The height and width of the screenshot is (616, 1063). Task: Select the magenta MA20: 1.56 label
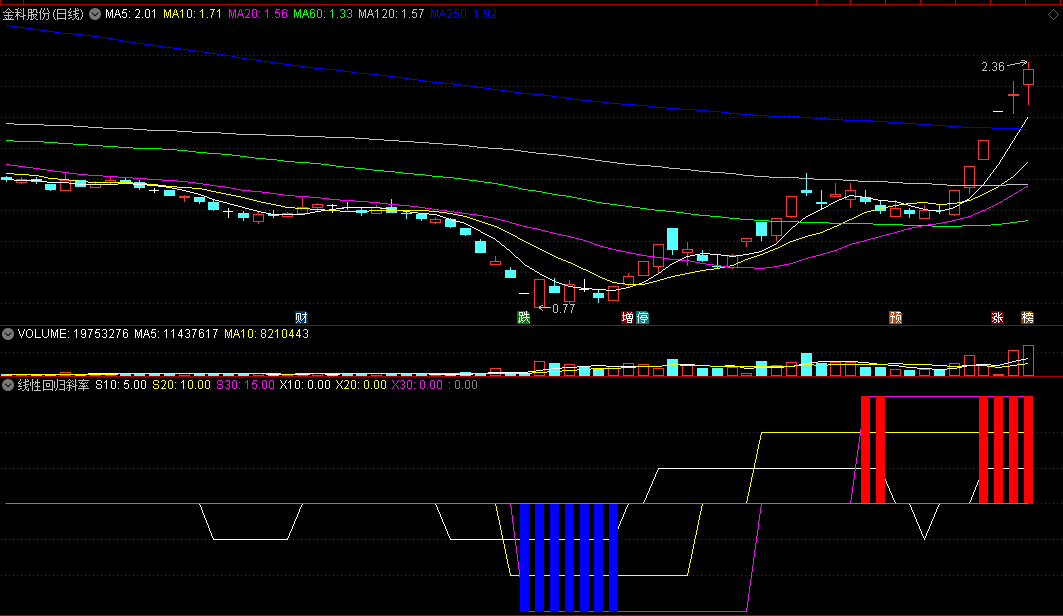click(258, 14)
